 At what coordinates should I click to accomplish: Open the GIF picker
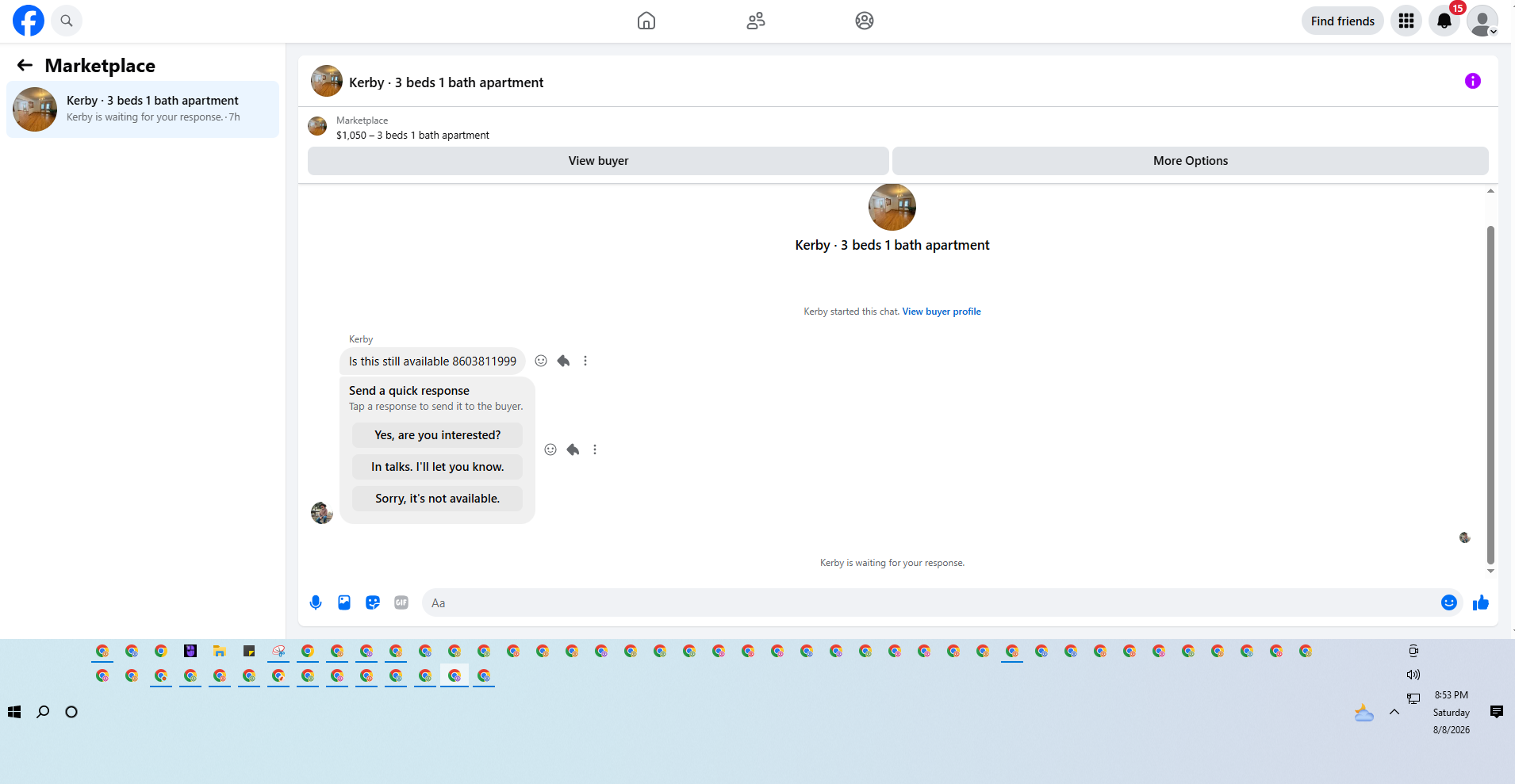[x=401, y=602]
